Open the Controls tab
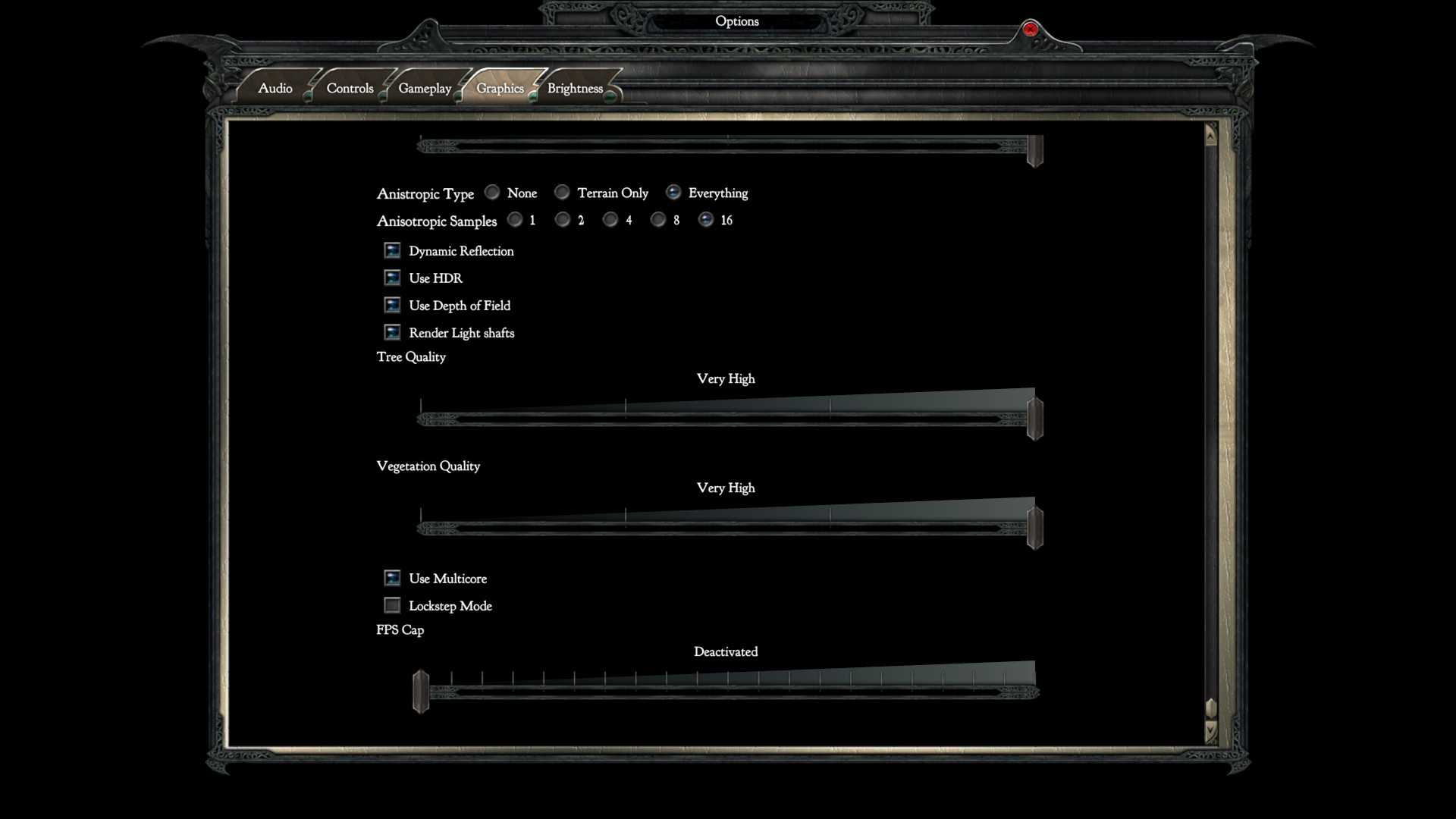The width and height of the screenshot is (1456, 819). pos(350,89)
